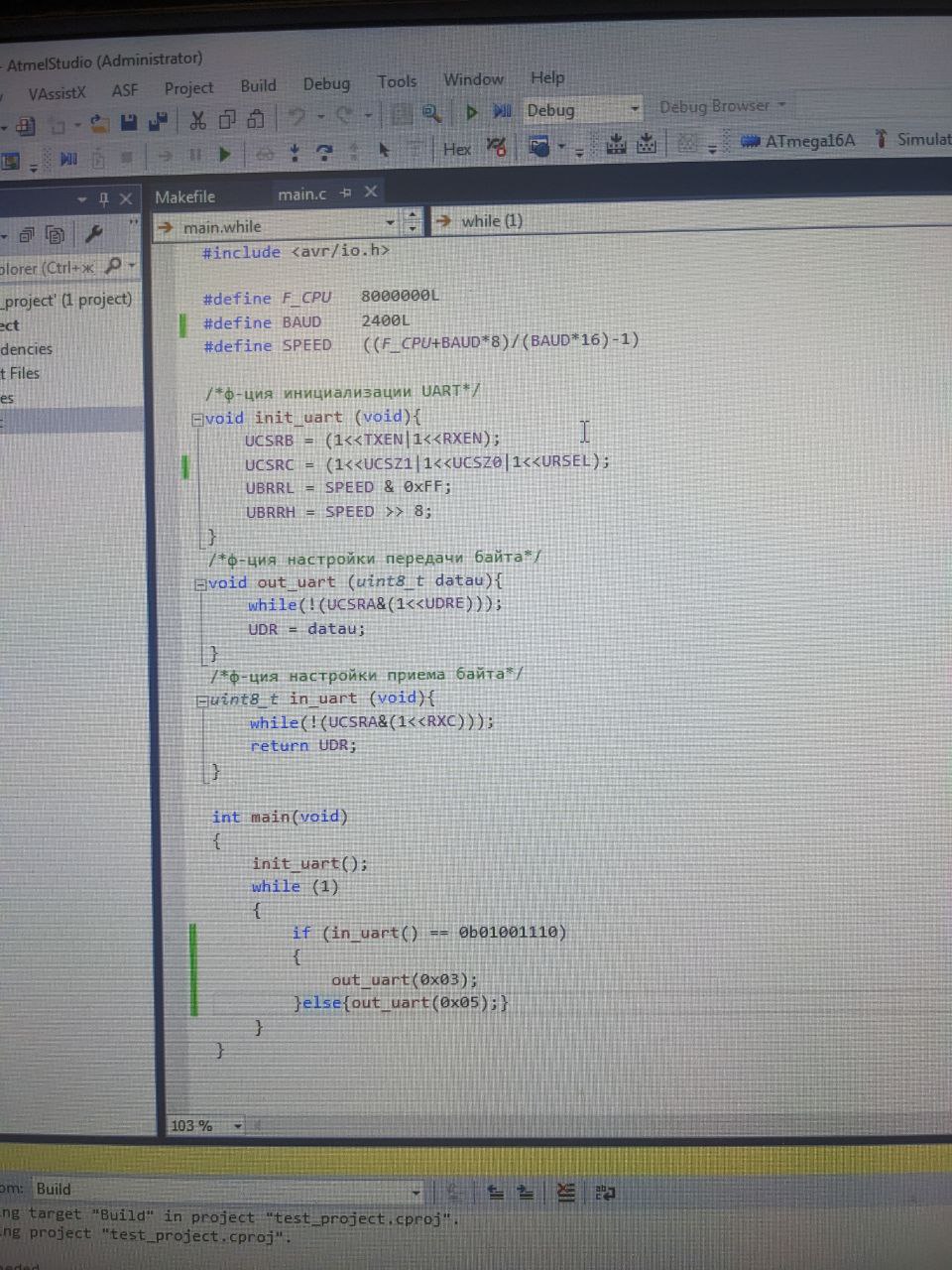Click the green Continue arrow icon
Viewport: 952px width, 1270px height.
coord(225,154)
